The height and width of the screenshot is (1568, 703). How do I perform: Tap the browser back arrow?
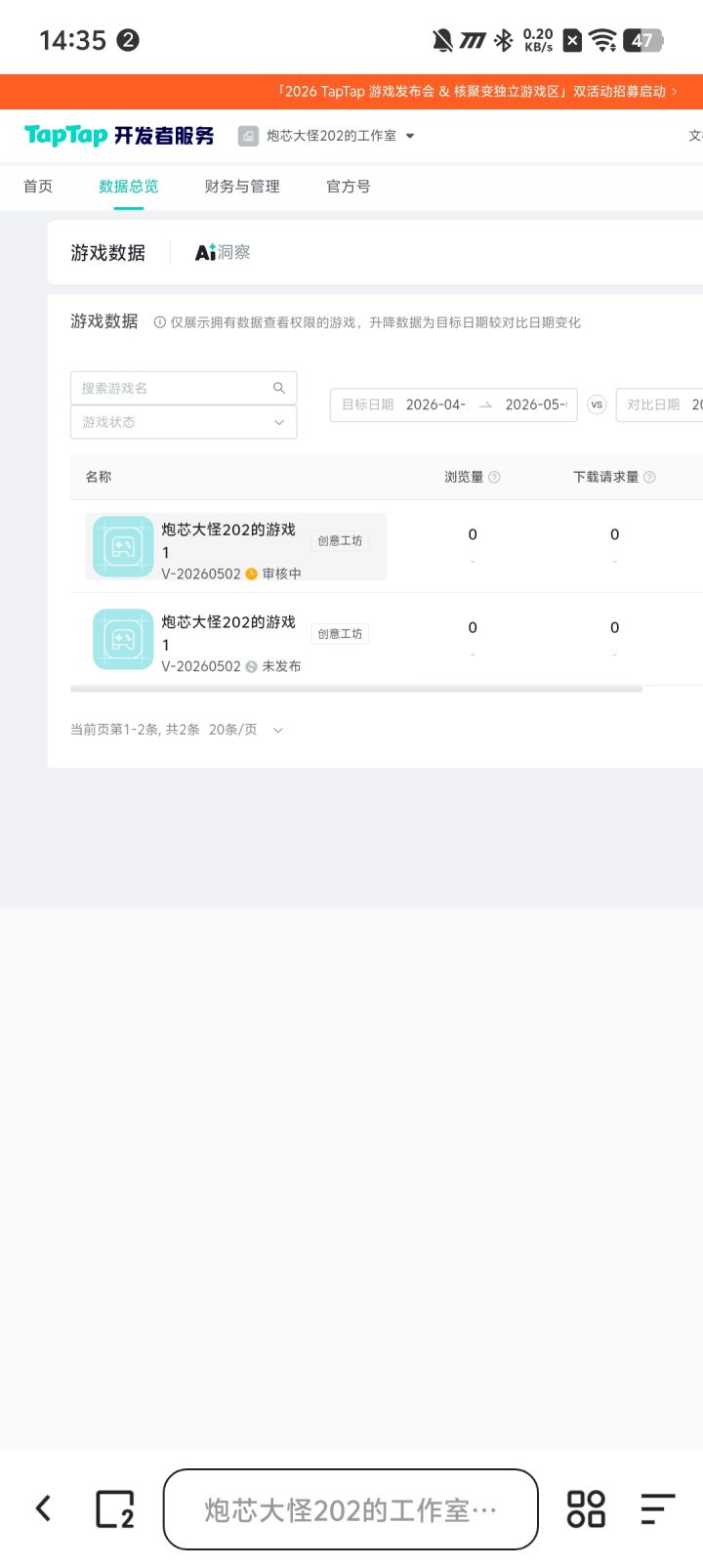point(43,1508)
